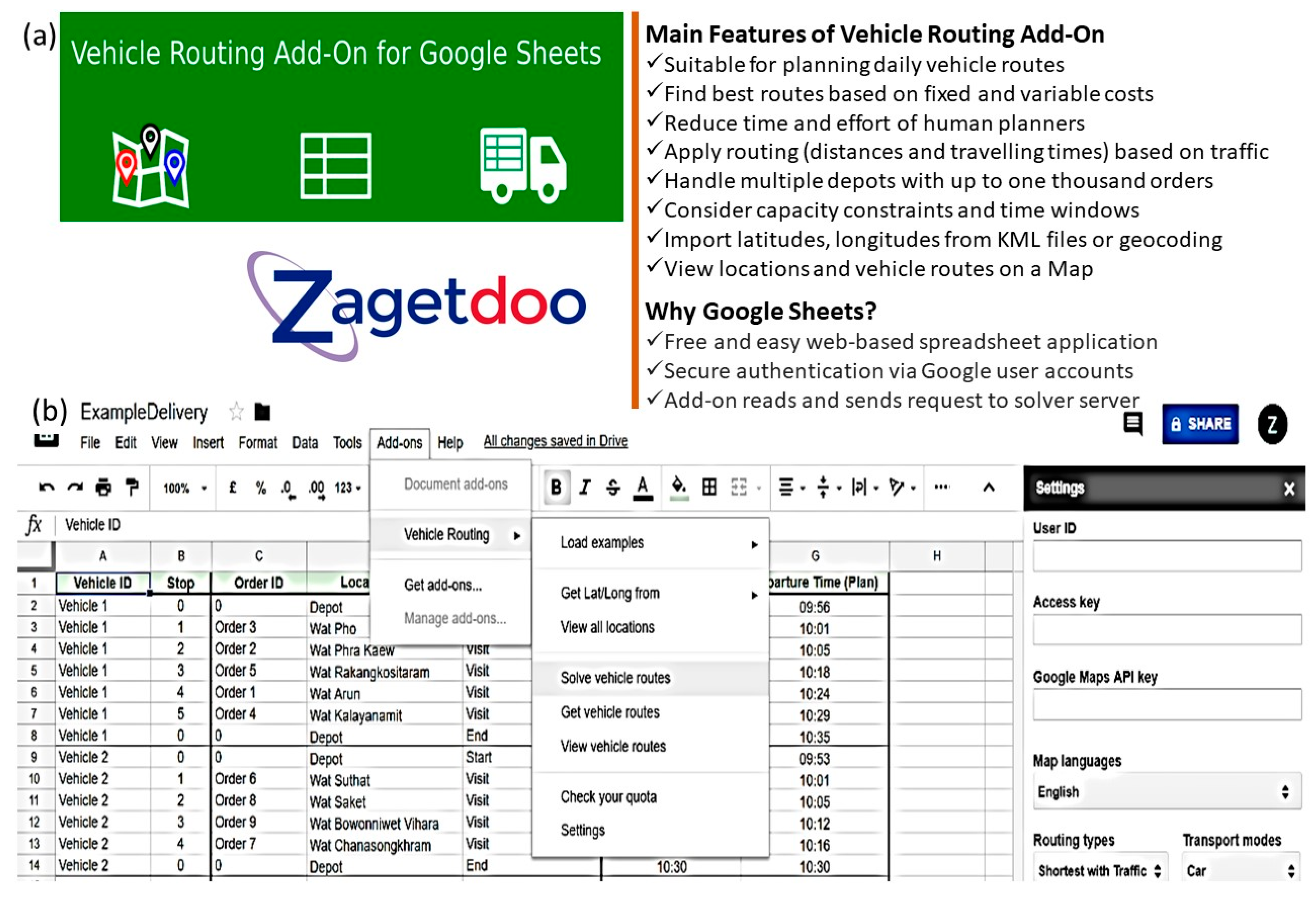Viewport: 1316px width, 898px height.
Task: Click the print icon
Action: (x=103, y=487)
